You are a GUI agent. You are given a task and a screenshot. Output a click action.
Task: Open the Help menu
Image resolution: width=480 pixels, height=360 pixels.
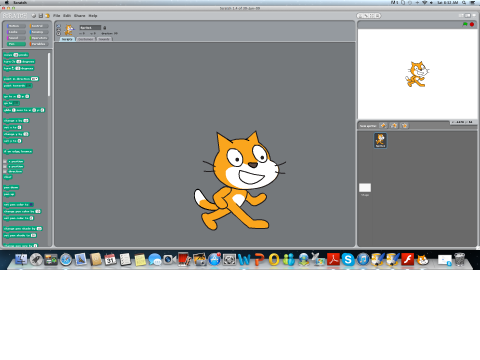(93, 16)
